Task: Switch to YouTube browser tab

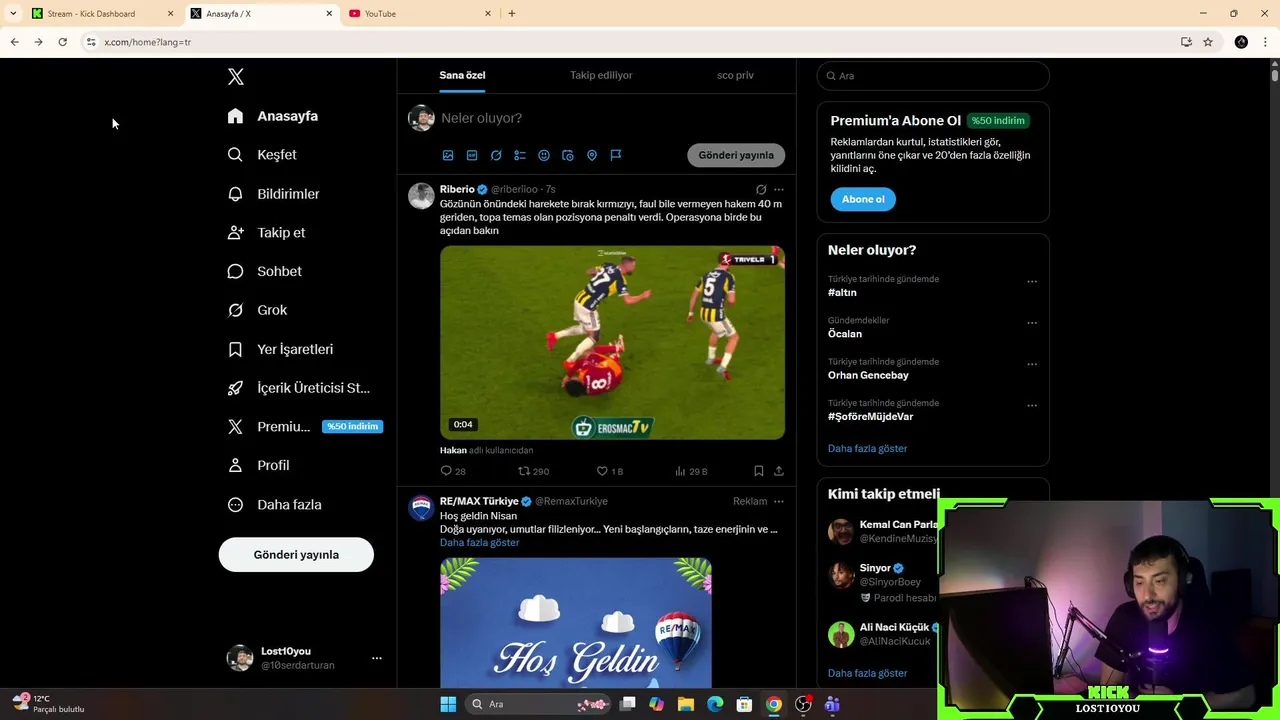Action: (420, 14)
